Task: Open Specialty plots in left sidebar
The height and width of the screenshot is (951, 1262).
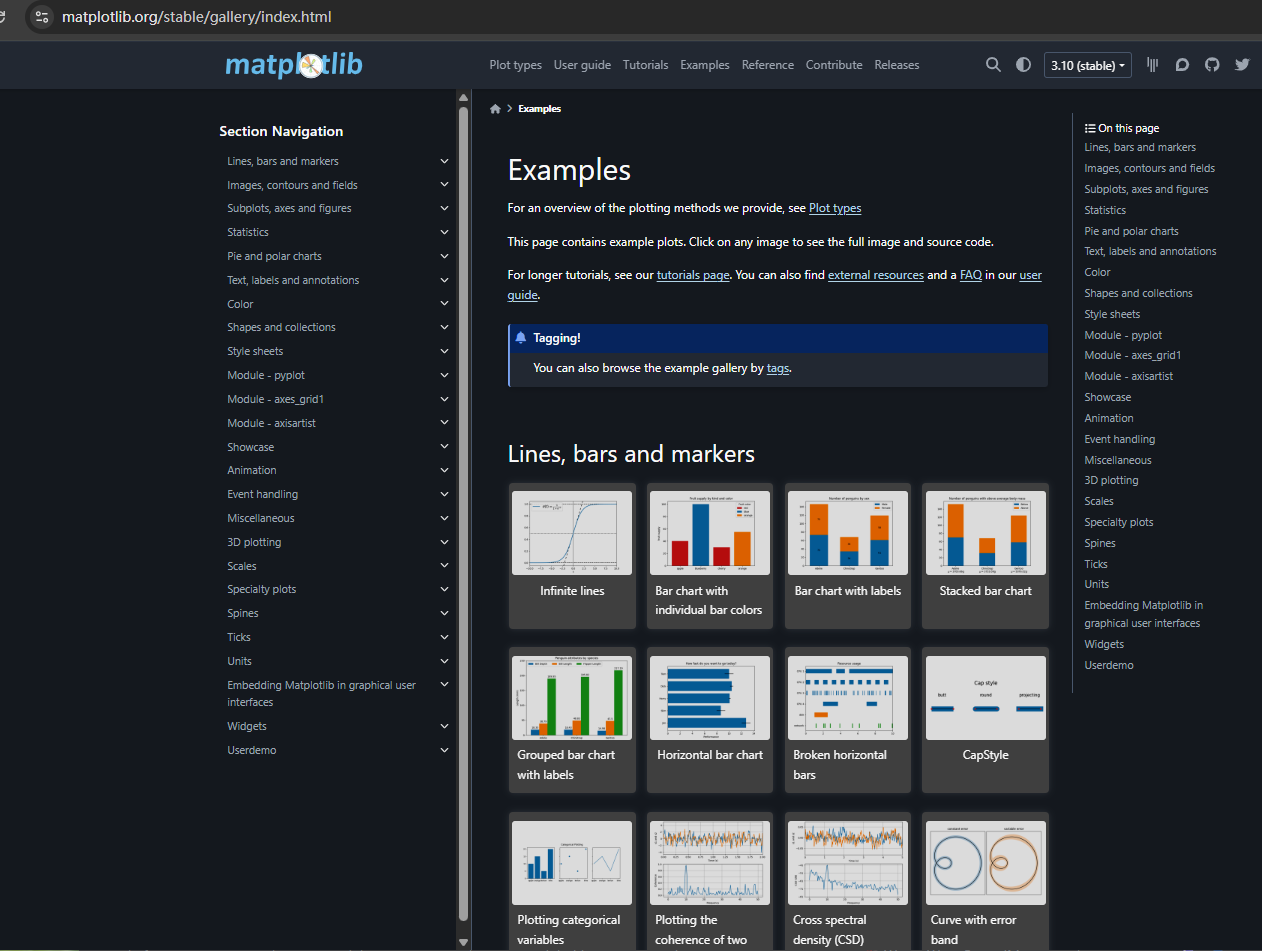Action: click(x=262, y=589)
